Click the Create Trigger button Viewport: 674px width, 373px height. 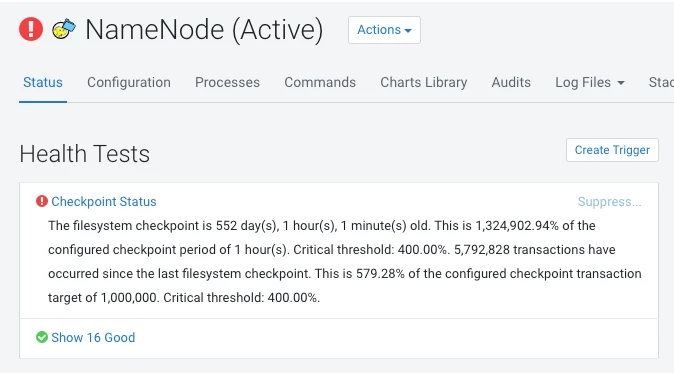[x=612, y=150]
